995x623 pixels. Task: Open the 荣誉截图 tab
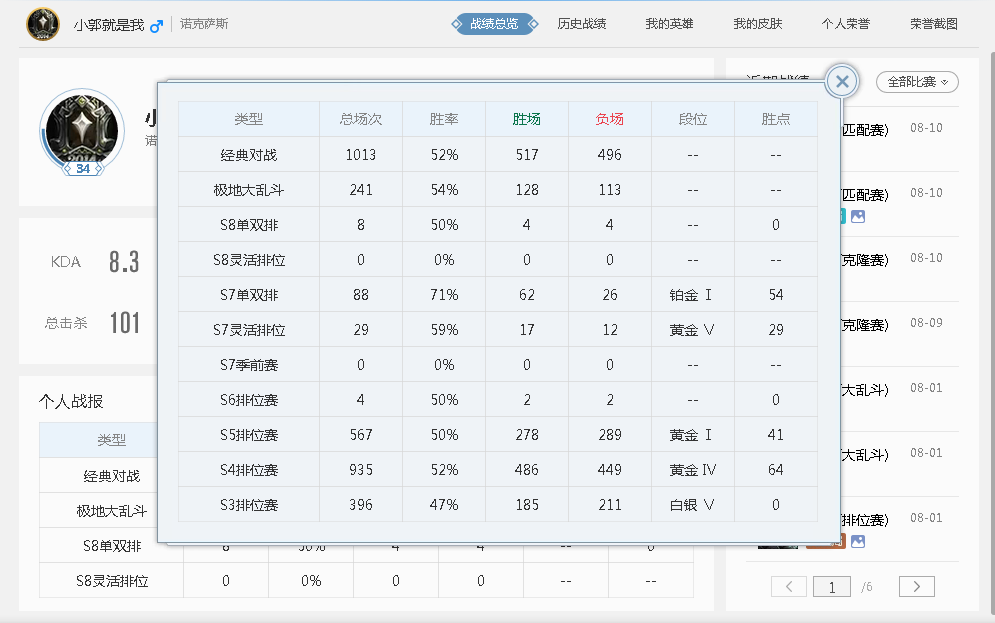(x=933, y=24)
